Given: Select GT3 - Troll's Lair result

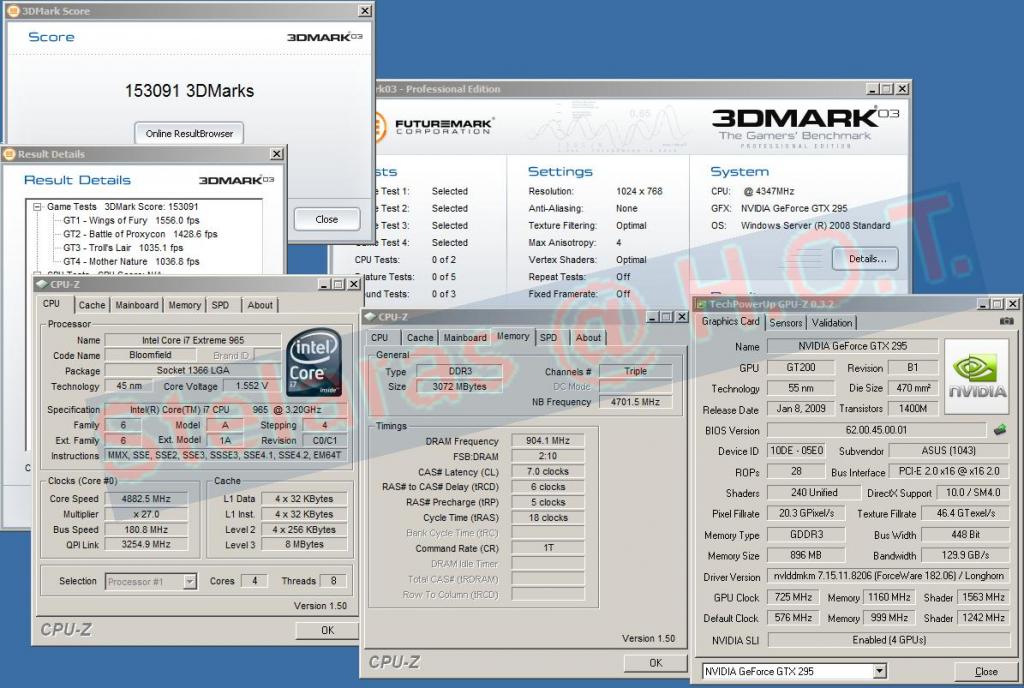Looking at the screenshot, I should 123,248.
